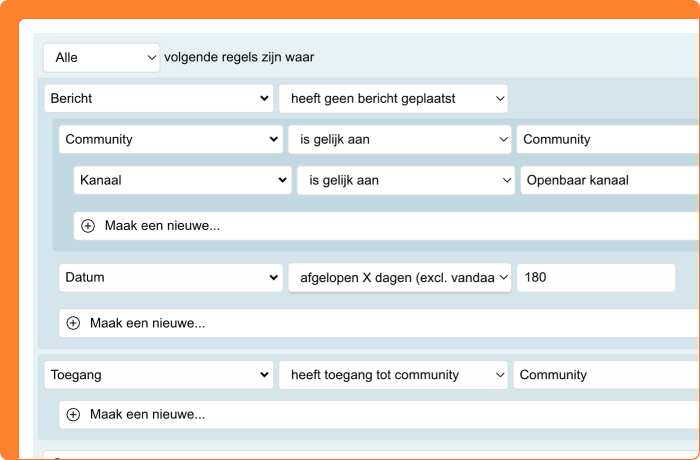Click 'Maak een nieuwe...' text under Kanaal row
Screen dimensions: 700x460
[x=162, y=226]
